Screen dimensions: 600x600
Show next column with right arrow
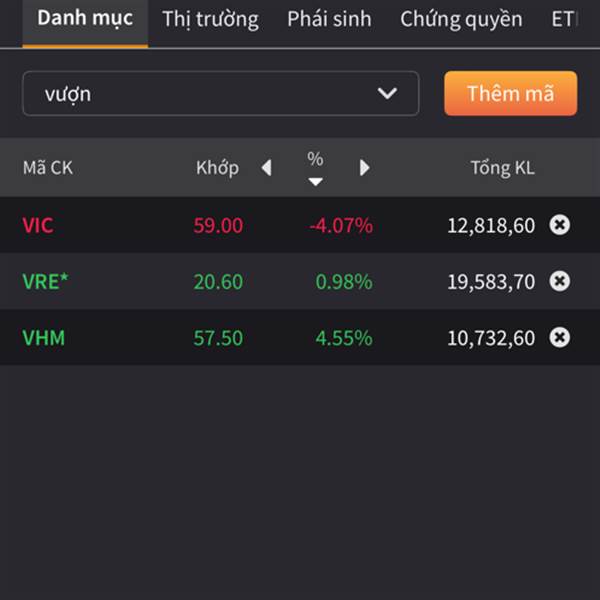[x=364, y=168]
